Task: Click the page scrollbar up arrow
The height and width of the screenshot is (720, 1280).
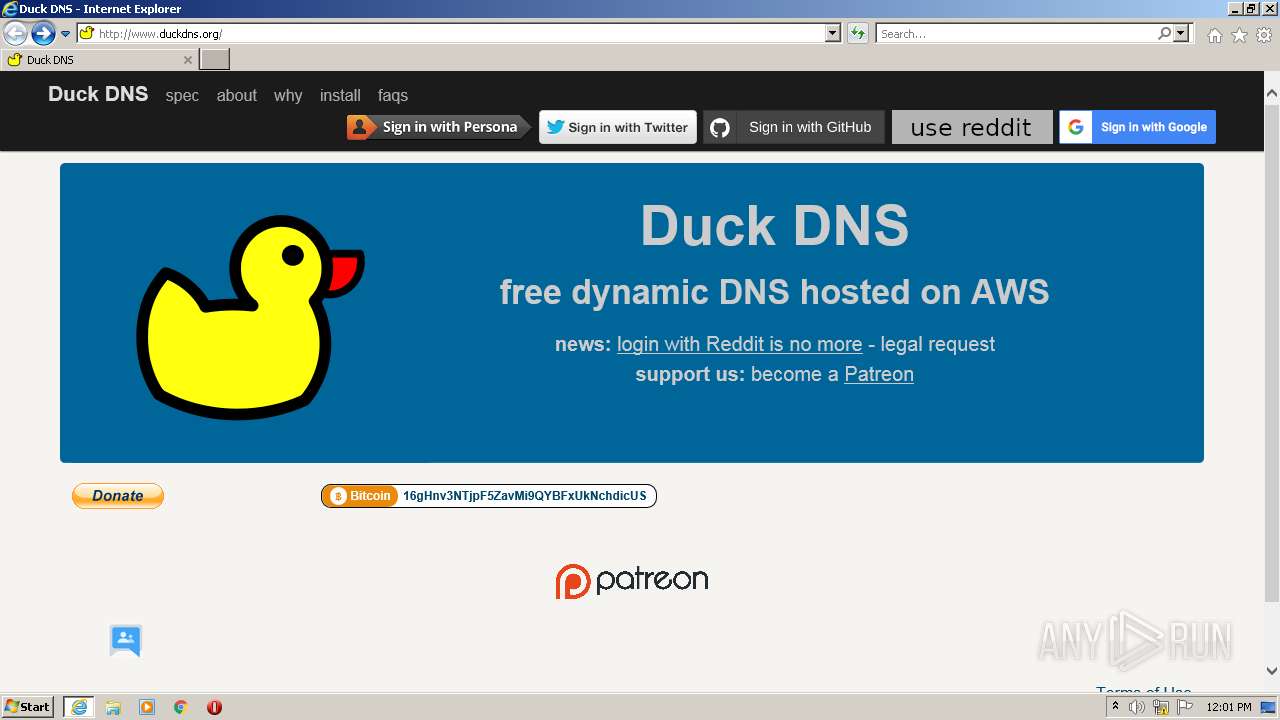Action: click(1272, 93)
